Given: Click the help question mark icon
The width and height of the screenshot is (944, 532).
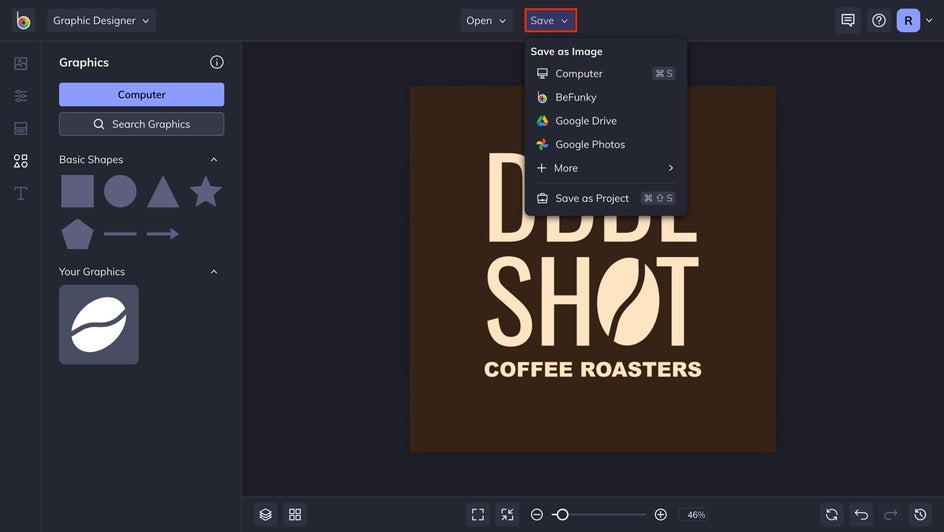Looking at the screenshot, I should (878, 20).
